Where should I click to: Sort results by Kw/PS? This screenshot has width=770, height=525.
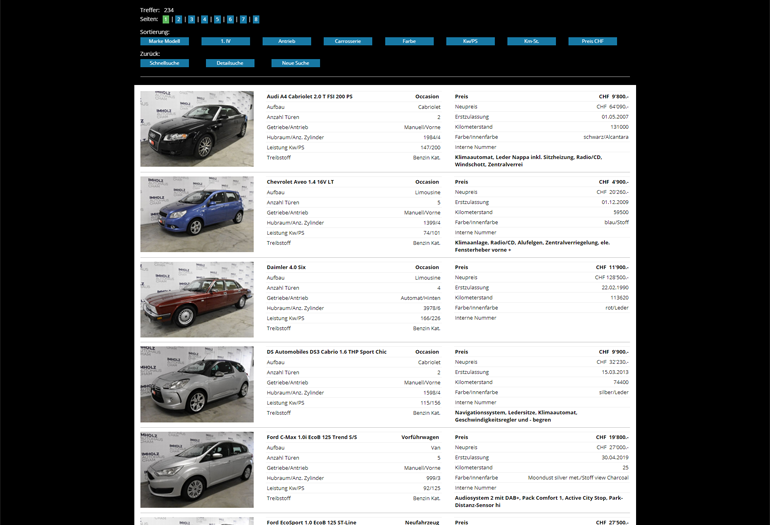coord(470,41)
